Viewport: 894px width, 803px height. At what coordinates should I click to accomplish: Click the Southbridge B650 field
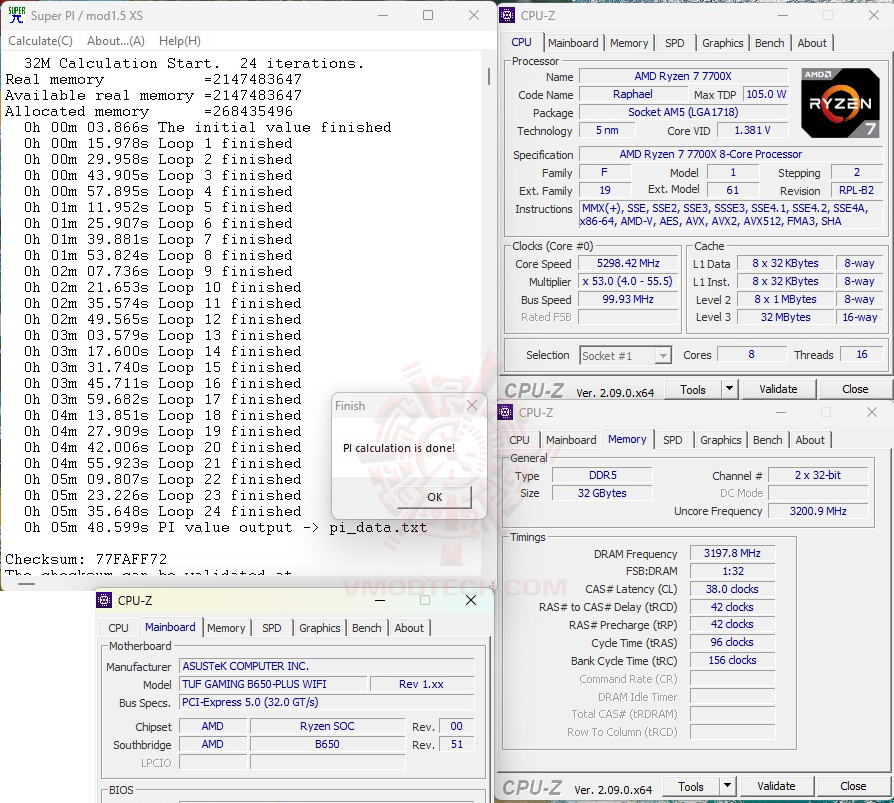click(327, 744)
